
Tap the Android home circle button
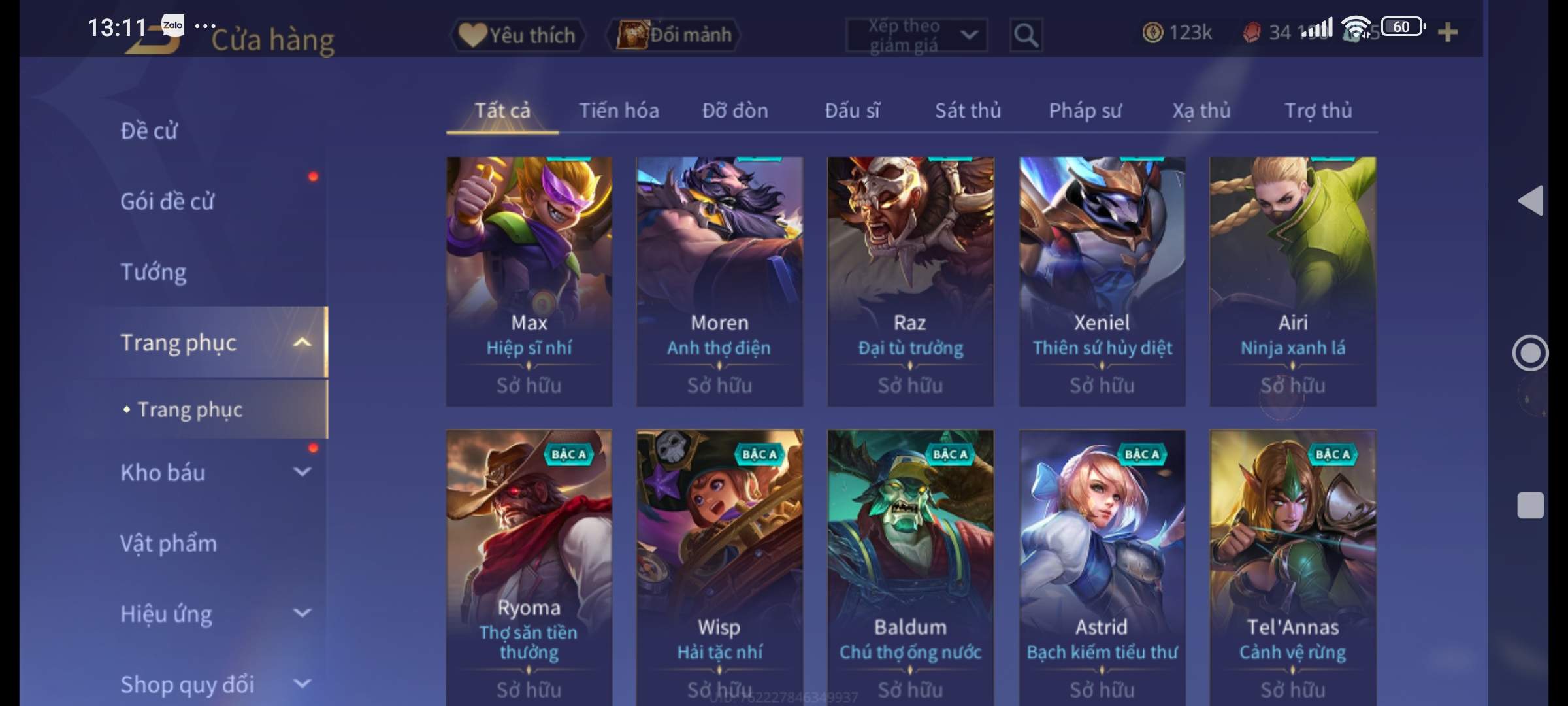(x=1530, y=353)
